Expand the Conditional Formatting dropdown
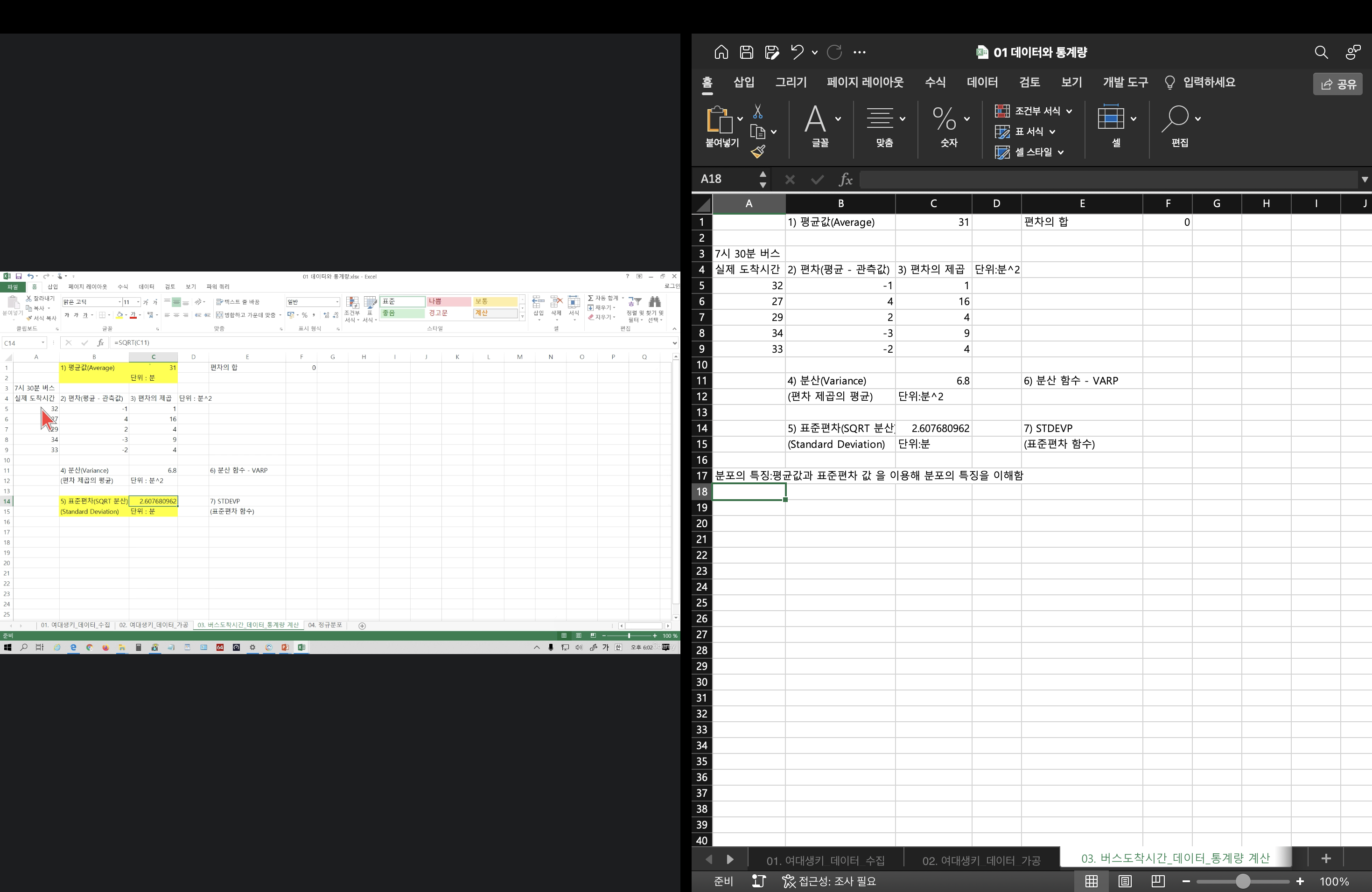This screenshot has width=1372, height=892. pos(1069,111)
